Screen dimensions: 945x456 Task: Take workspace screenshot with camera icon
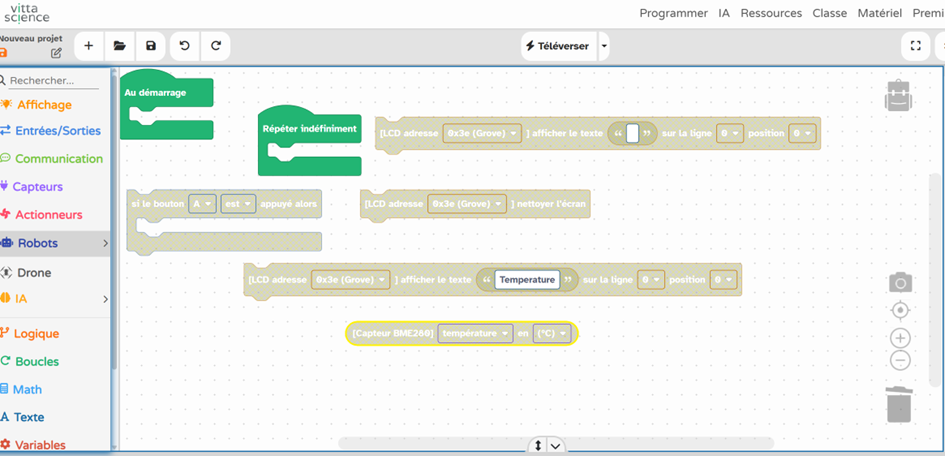pos(900,283)
